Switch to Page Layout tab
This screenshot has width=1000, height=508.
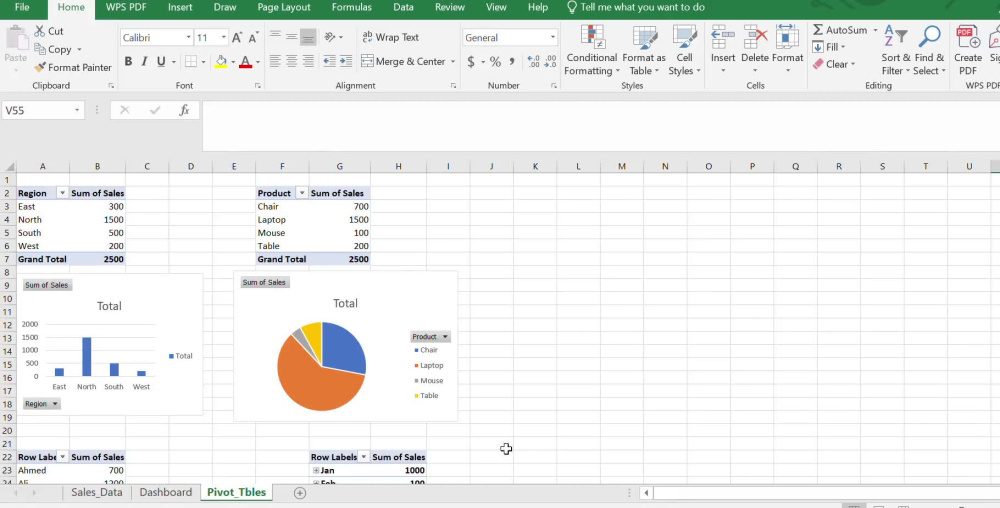click(284, 8)
